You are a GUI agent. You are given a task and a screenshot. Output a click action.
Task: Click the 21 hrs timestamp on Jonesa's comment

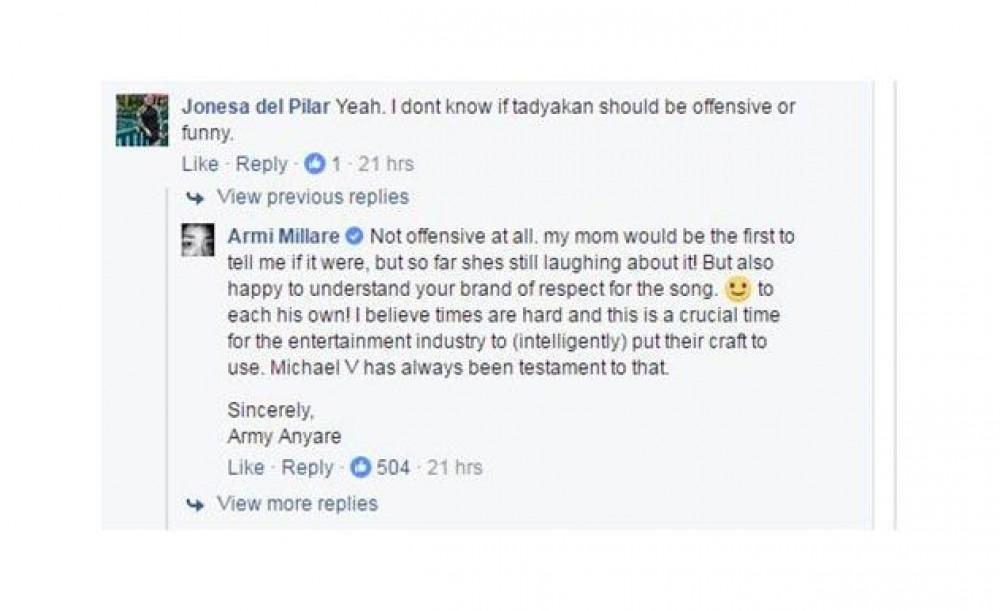pyautogui.click(x=385, y=164)
